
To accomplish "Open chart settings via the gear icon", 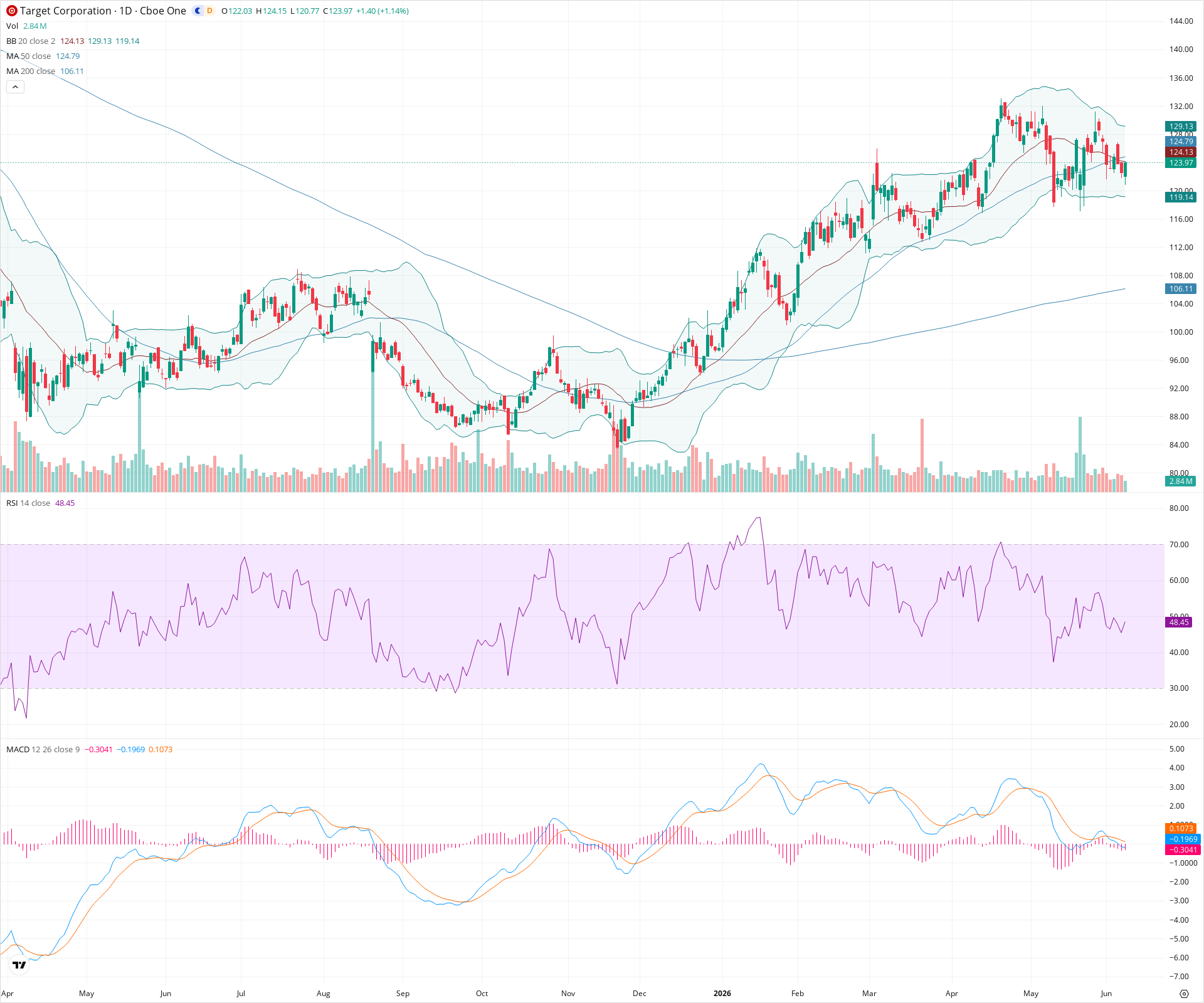I will coord(1184,994).
